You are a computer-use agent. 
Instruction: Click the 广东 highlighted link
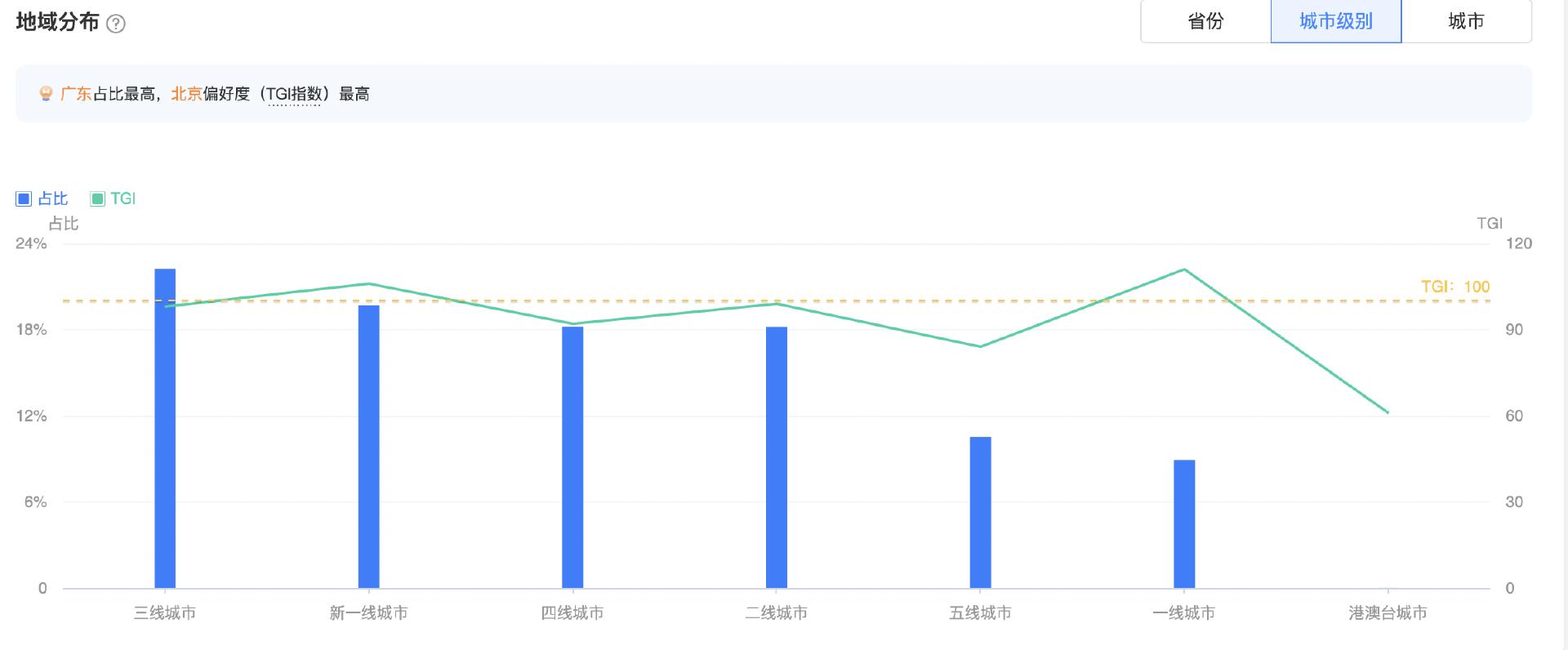[x=76, y=94]
